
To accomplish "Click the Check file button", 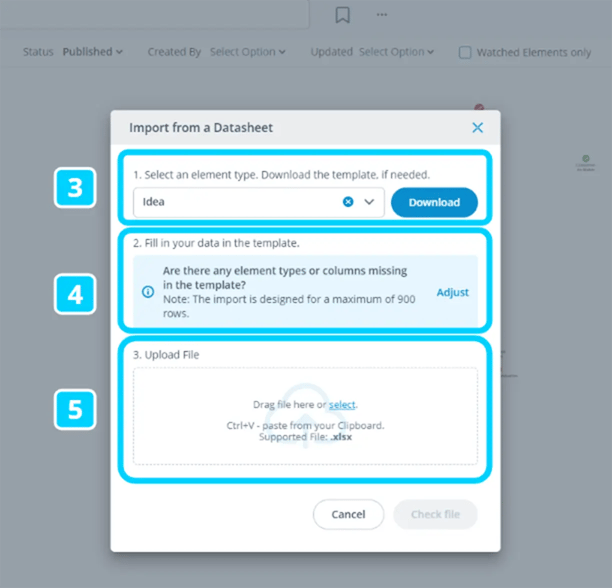I will 435,514.
